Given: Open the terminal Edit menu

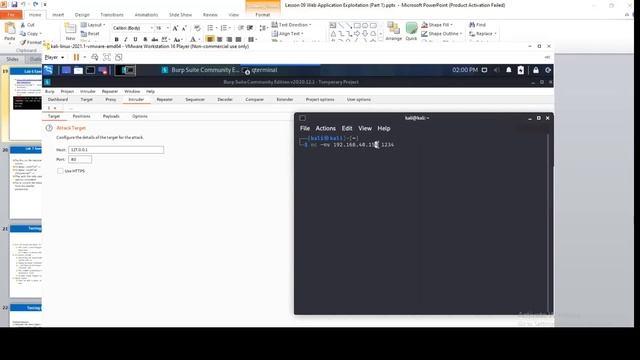Looking at the screenshot, I should point(347,128).
